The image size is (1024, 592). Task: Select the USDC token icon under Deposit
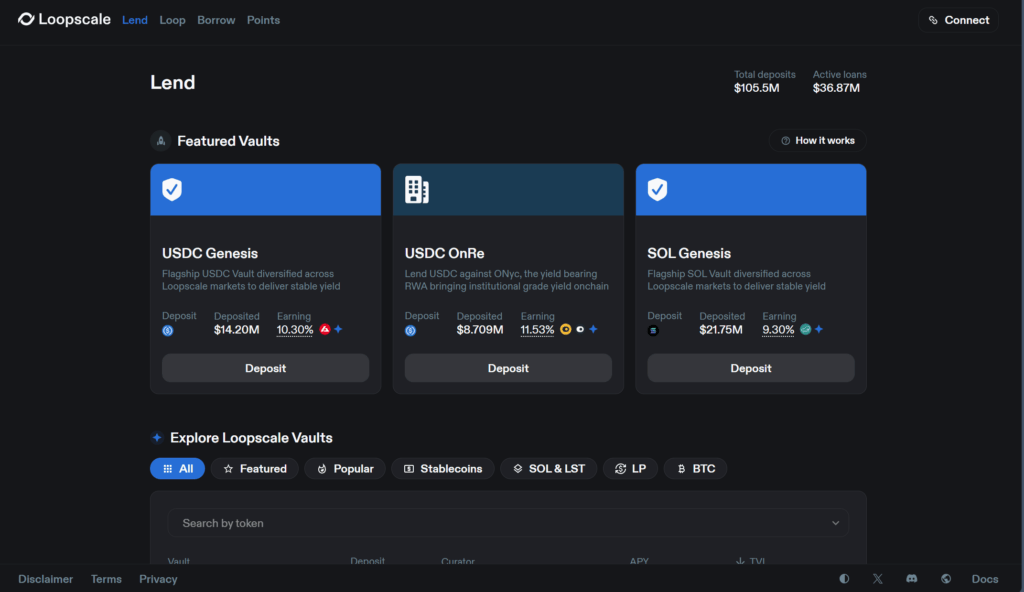pyautogui.click(x=166, y=330)
